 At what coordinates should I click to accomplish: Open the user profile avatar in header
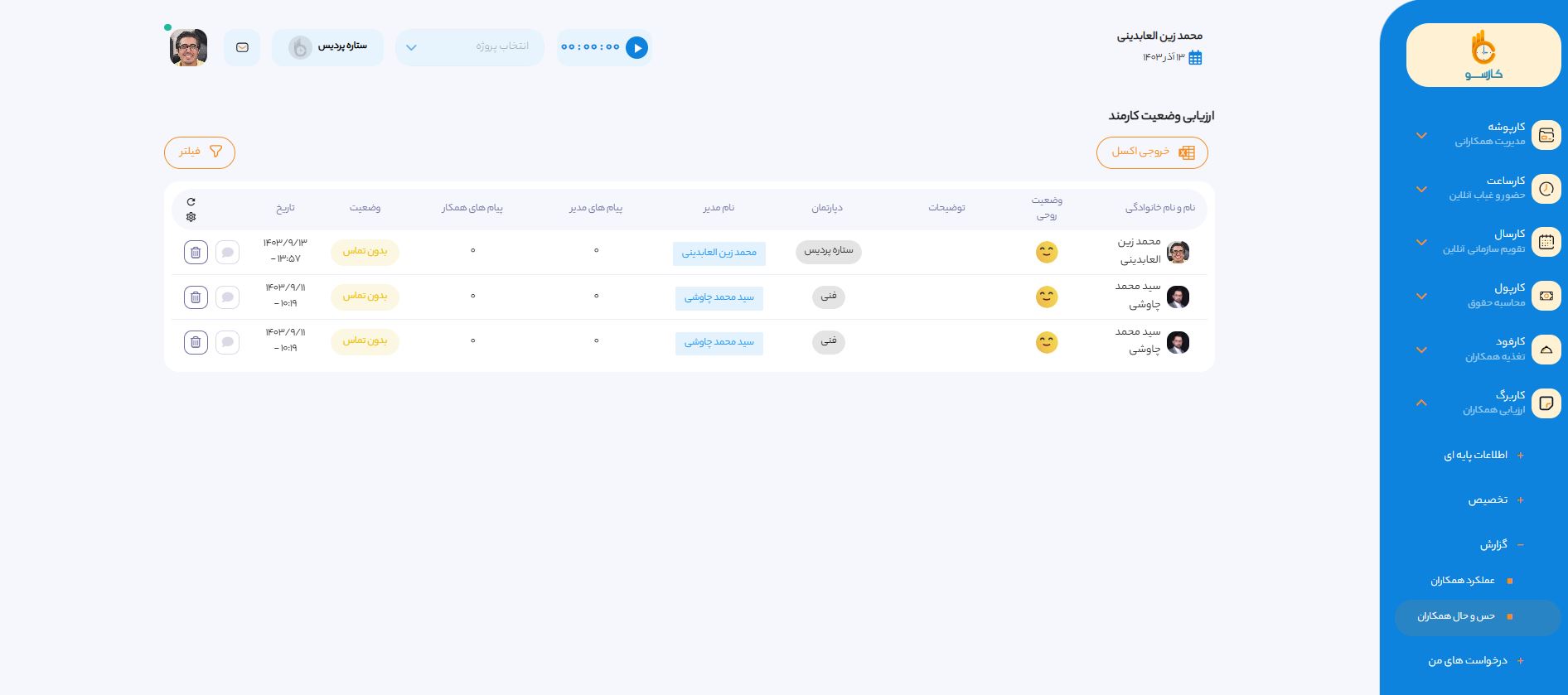click(188, 48)
